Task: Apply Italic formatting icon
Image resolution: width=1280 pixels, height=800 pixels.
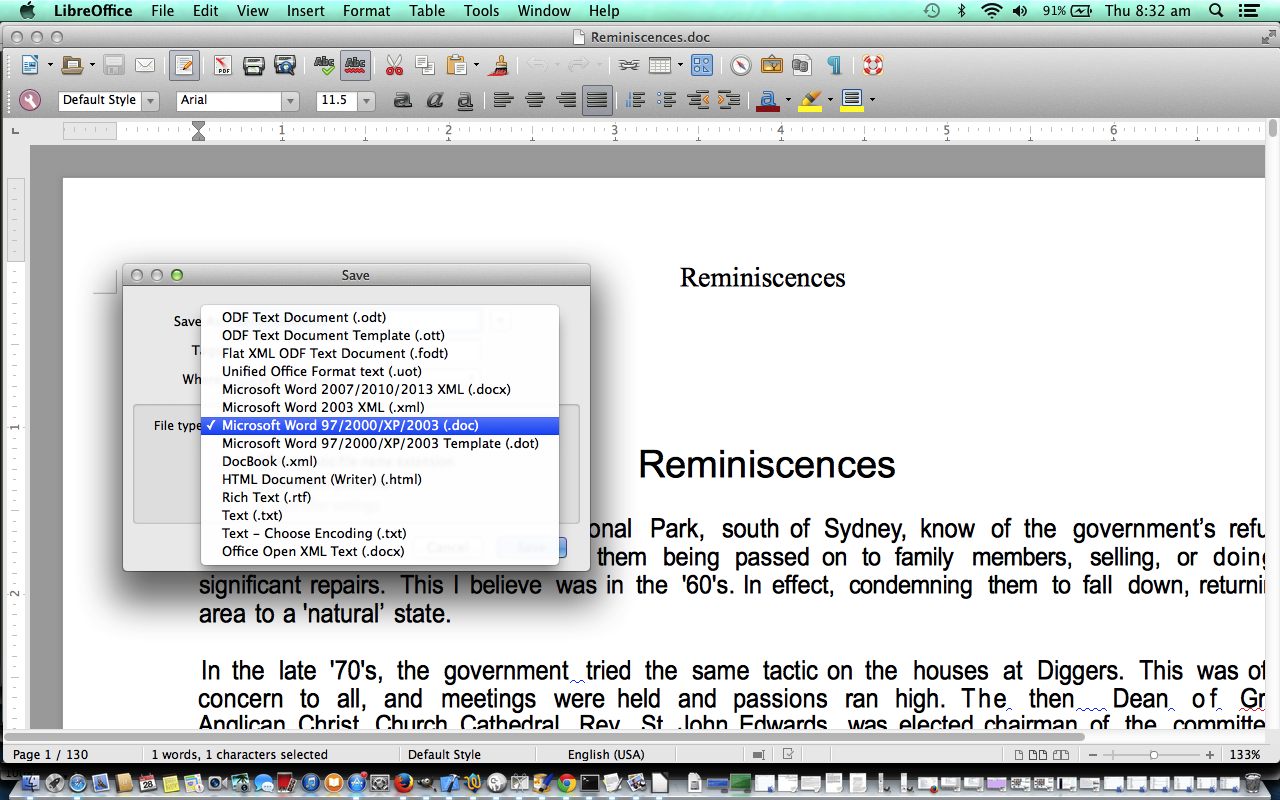Action: (x=434, y=100)
